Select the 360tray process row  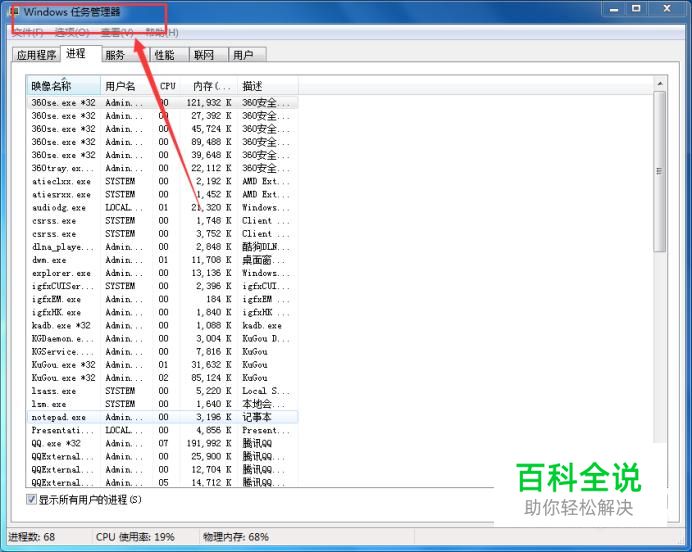[162, 168]
